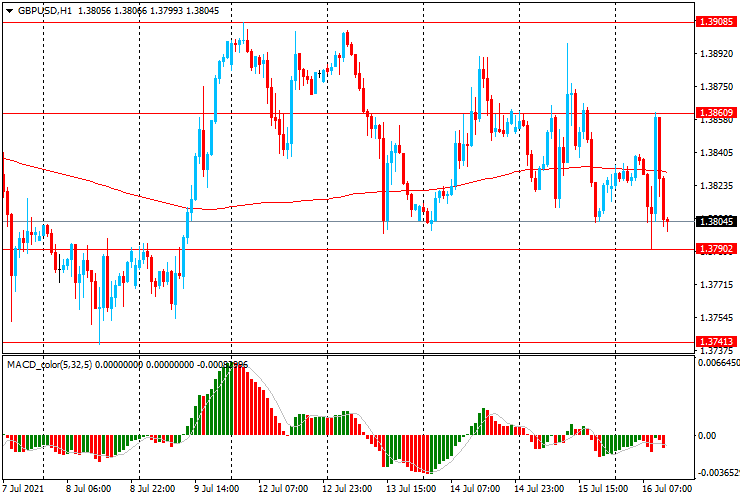Select the red 1.37902 price tag

[717, 249]
